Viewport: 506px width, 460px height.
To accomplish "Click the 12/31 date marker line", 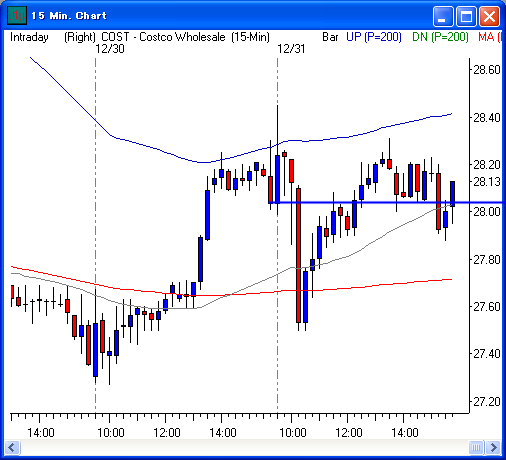I will 277,233.
